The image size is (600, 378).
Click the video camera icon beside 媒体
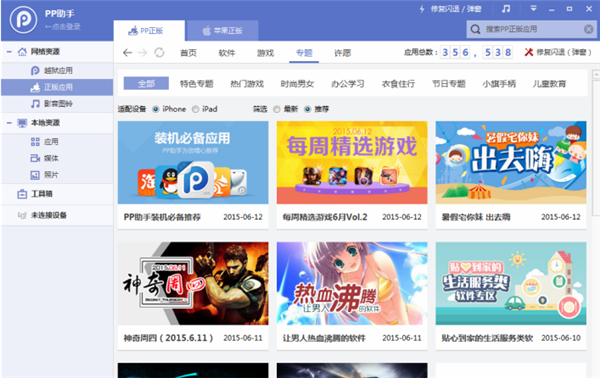point(35,158)
